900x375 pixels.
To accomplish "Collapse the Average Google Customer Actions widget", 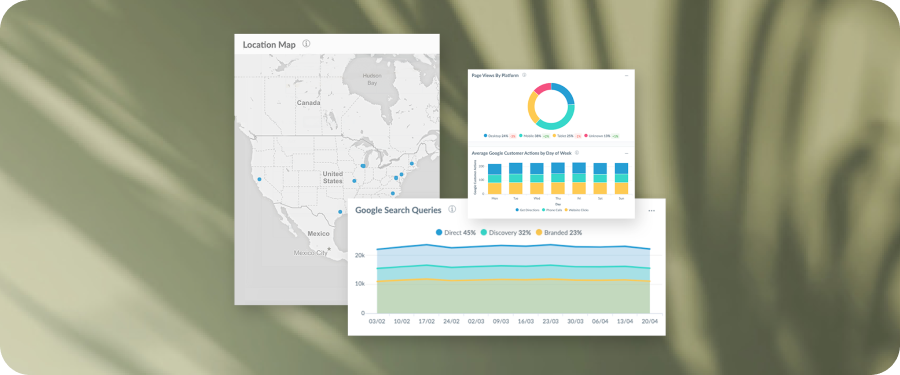I will pos(626,153).
